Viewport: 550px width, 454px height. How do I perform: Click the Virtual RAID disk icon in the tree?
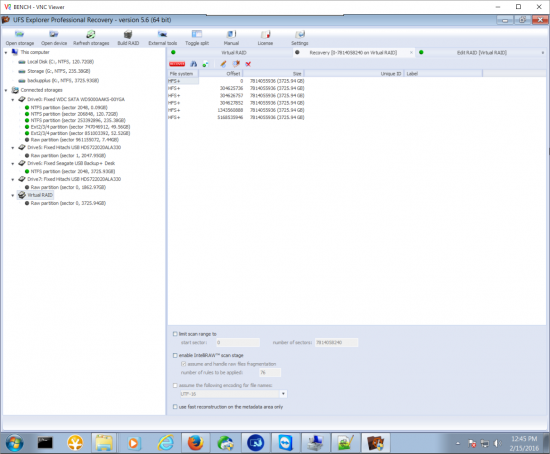tap(22, 195)
